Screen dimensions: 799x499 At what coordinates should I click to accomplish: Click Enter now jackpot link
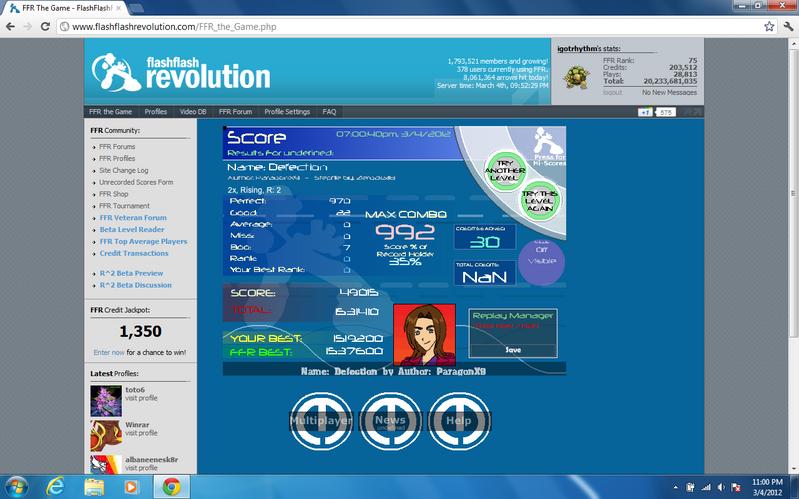[109, 352]
